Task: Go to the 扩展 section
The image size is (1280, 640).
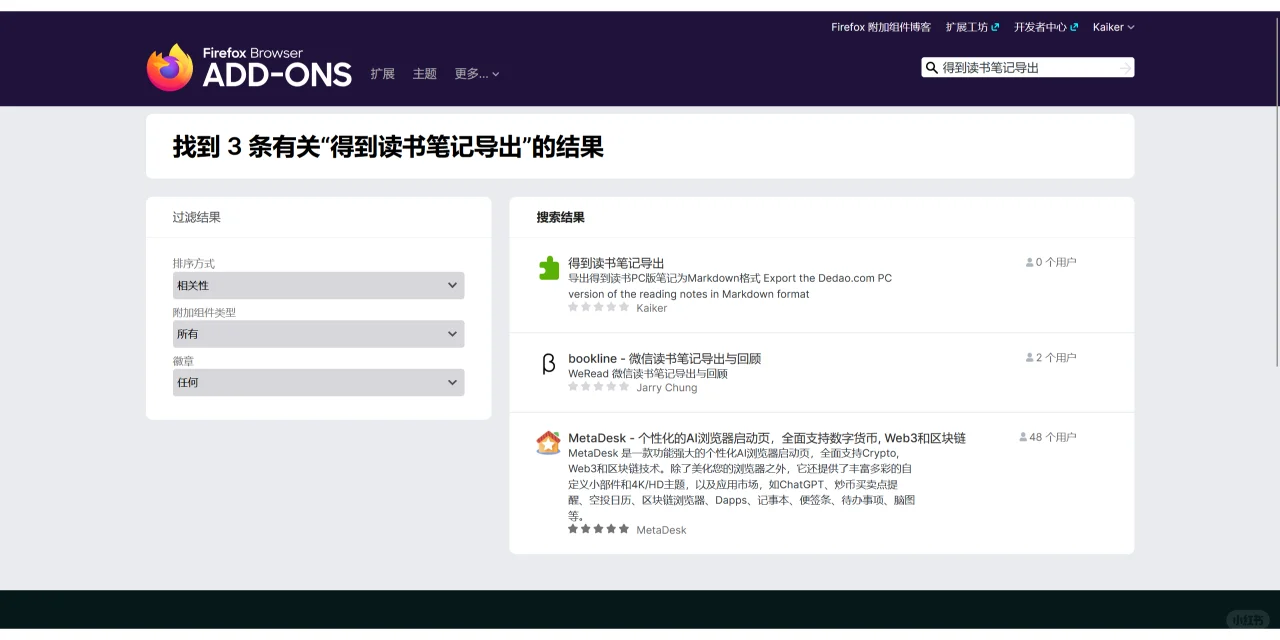Action: coord(383,74)
